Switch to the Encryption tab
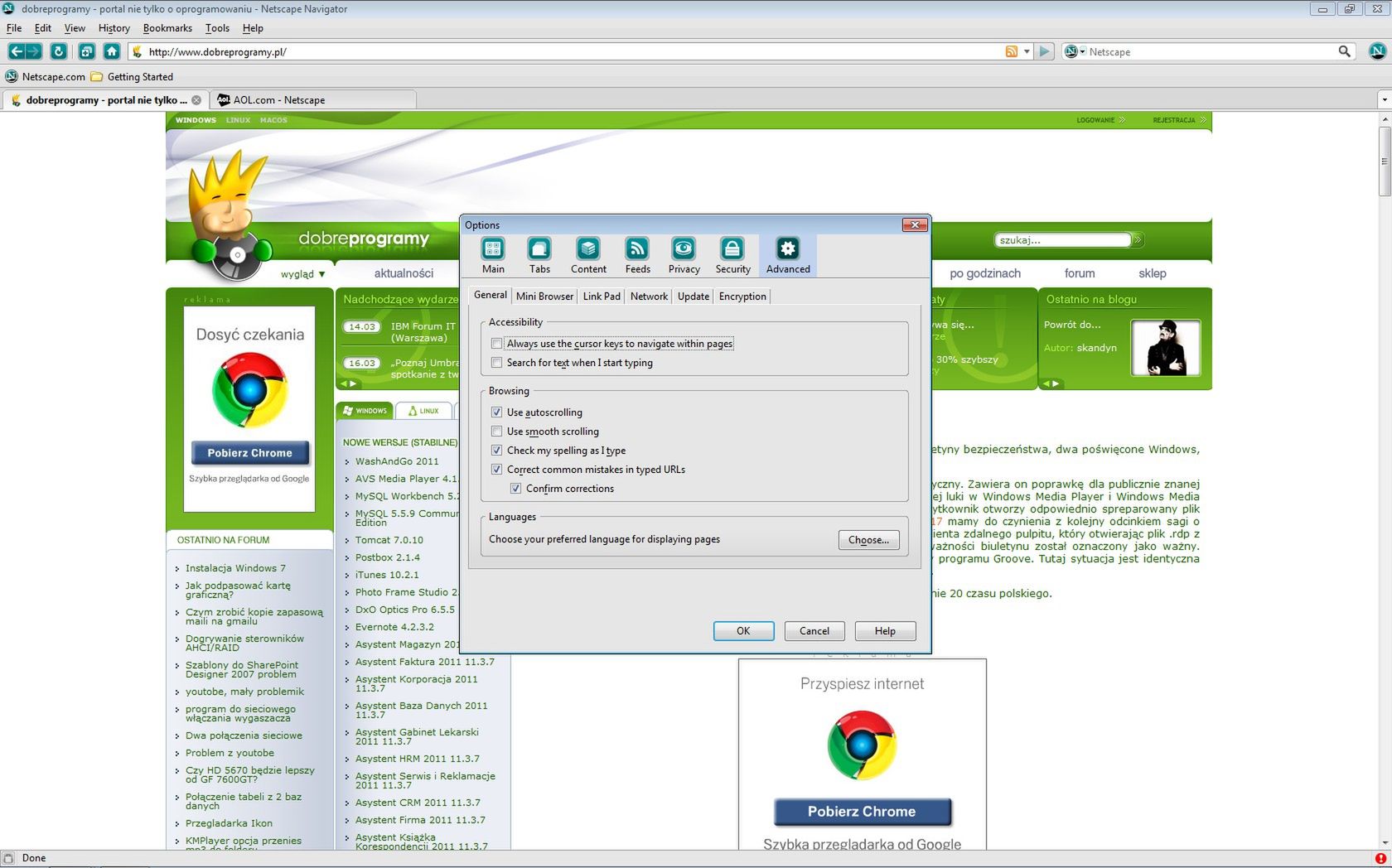1392x868 pixels. coord(742,297)
